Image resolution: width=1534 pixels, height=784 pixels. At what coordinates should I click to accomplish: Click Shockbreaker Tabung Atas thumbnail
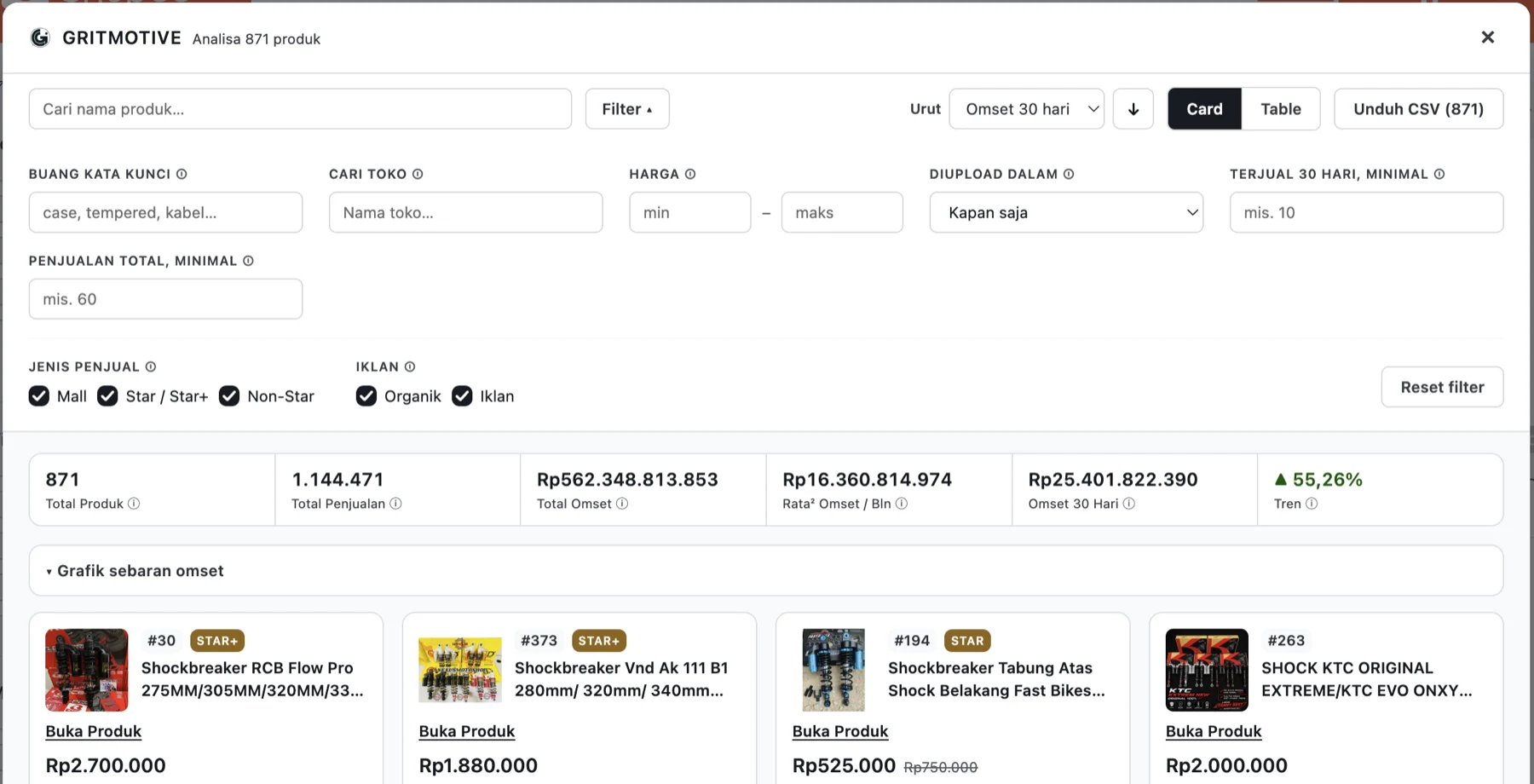(833, 670)
